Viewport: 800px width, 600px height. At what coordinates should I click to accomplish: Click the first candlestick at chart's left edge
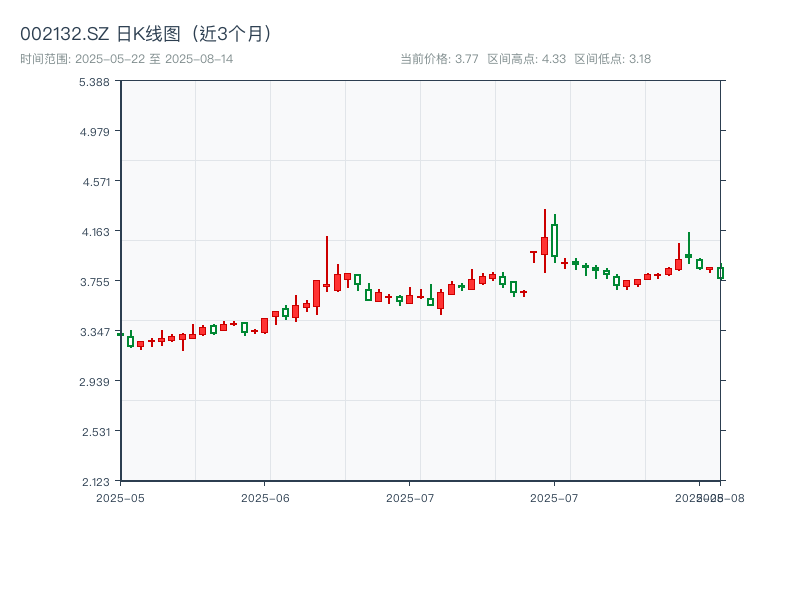[x=120, y=334]
